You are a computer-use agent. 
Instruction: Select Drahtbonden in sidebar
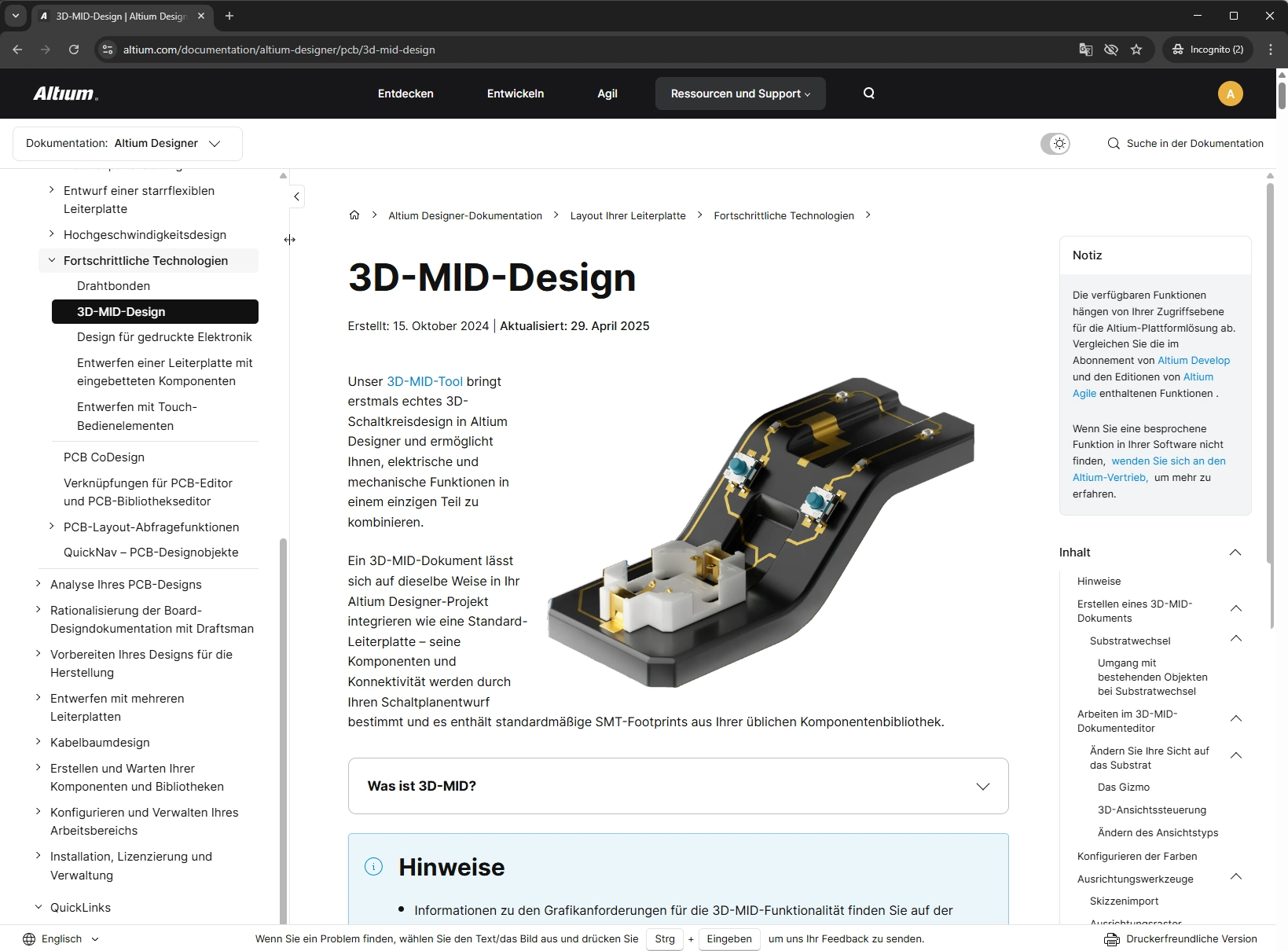click(113, 286)
